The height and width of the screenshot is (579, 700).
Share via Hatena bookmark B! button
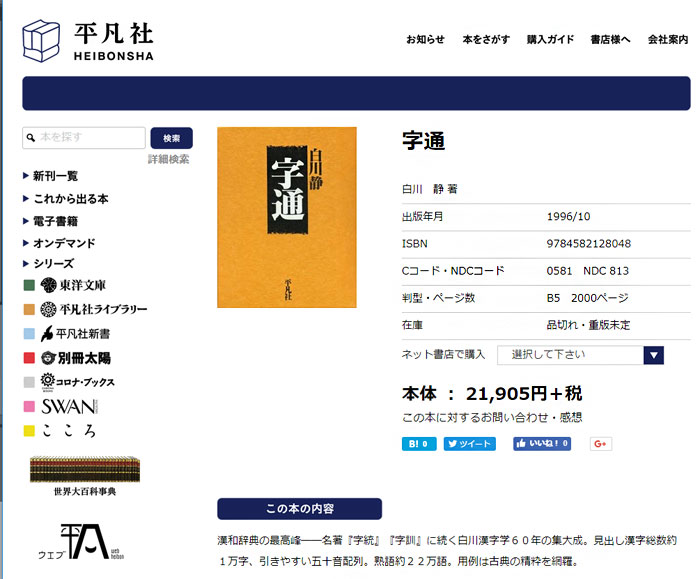pos(419,444)
